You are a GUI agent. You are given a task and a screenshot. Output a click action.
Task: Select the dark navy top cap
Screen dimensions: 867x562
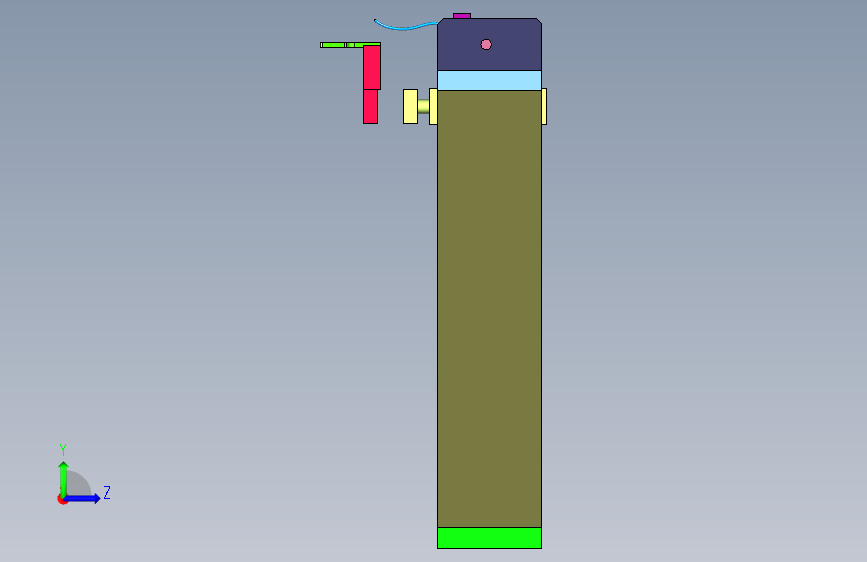point(489,44)
